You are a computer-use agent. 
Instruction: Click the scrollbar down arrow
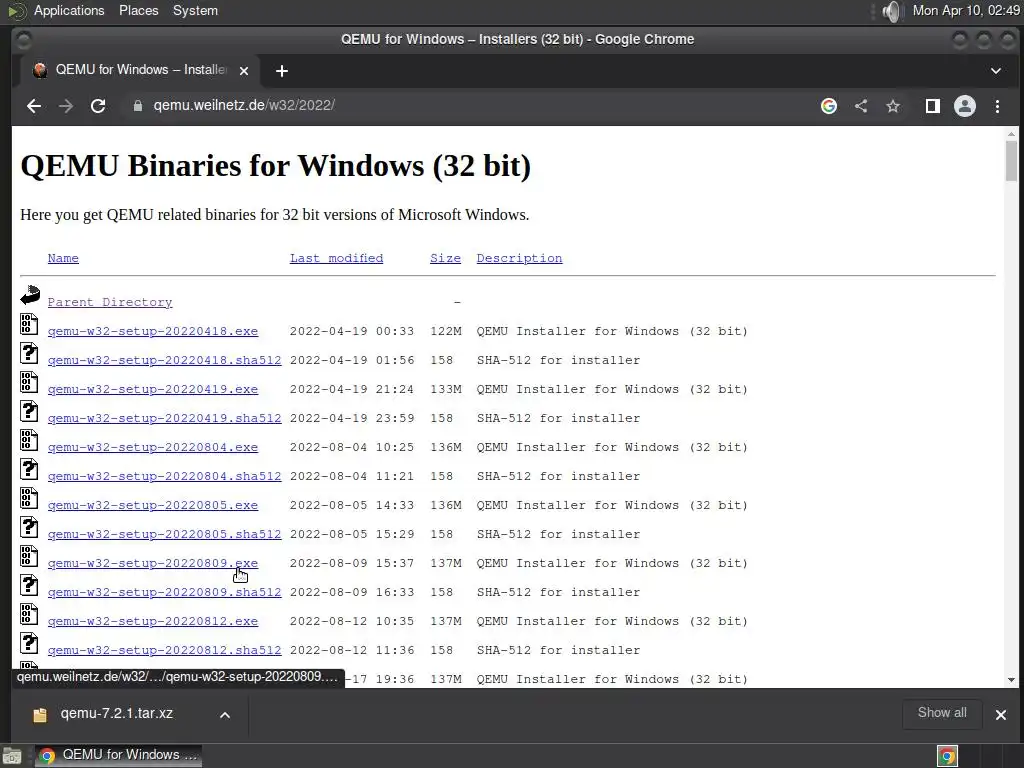tap(1011, 680)
